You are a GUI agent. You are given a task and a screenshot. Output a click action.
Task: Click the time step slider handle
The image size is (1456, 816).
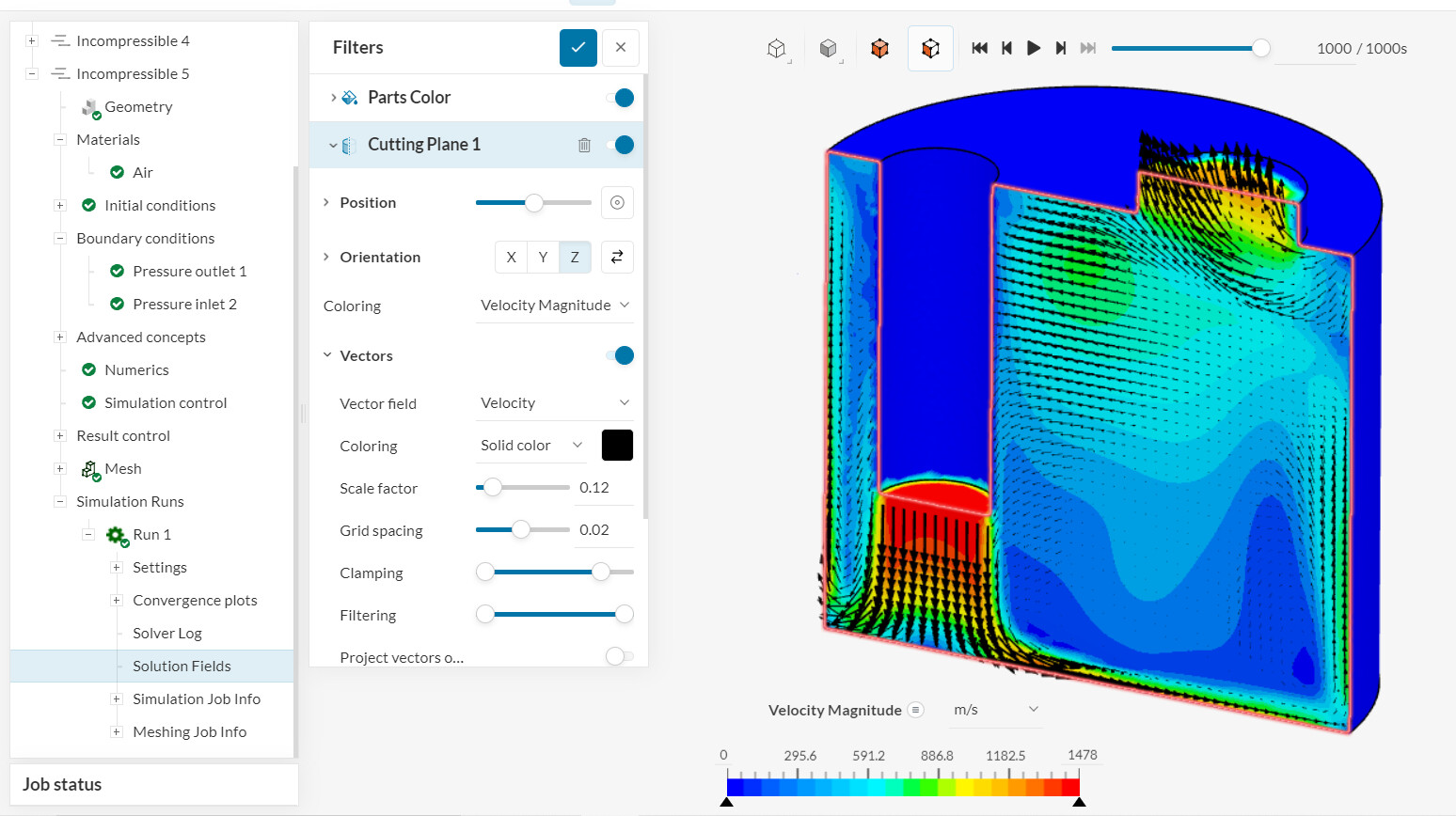[1260, 49]
